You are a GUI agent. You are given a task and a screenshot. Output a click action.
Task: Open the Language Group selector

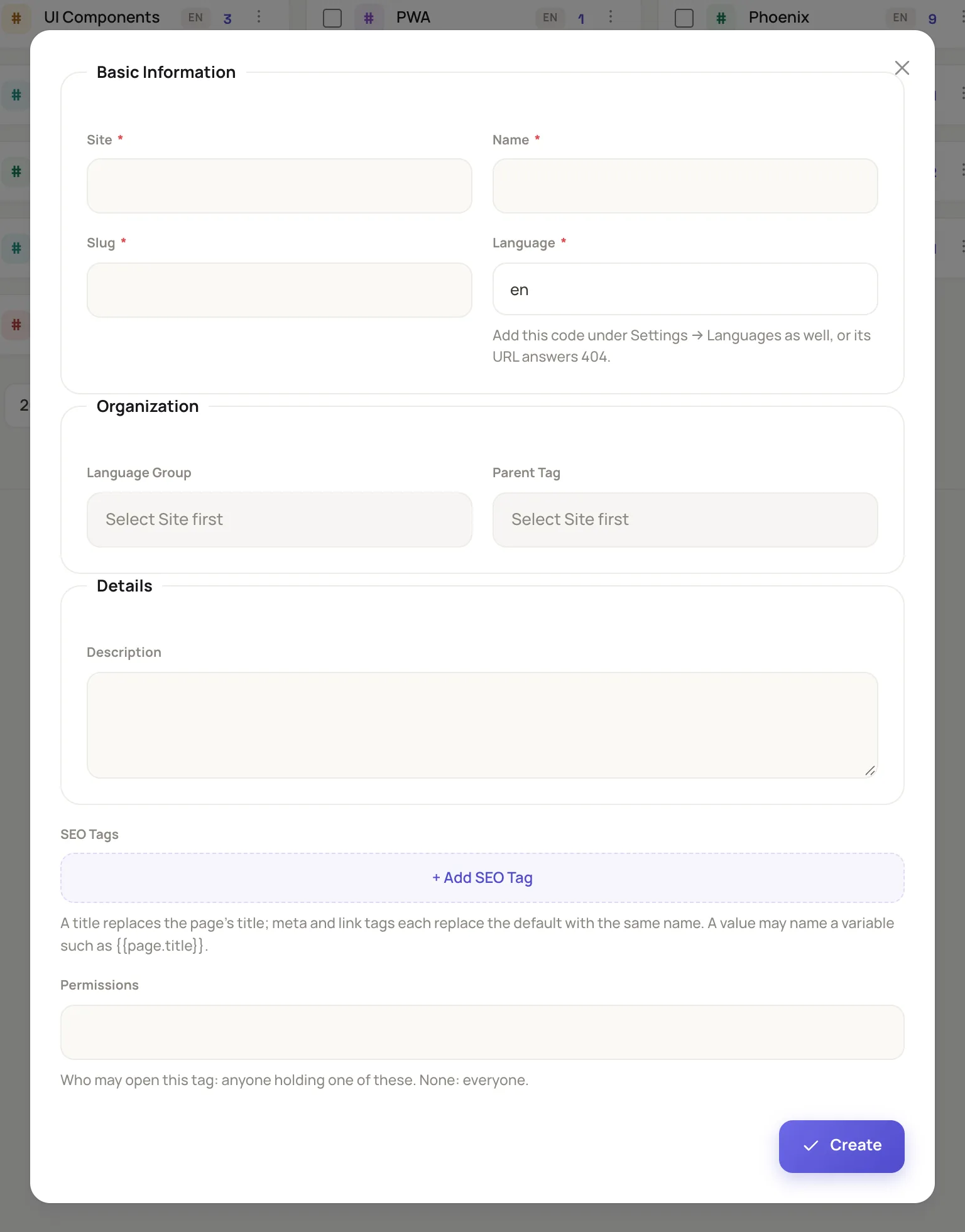(280, 520)
